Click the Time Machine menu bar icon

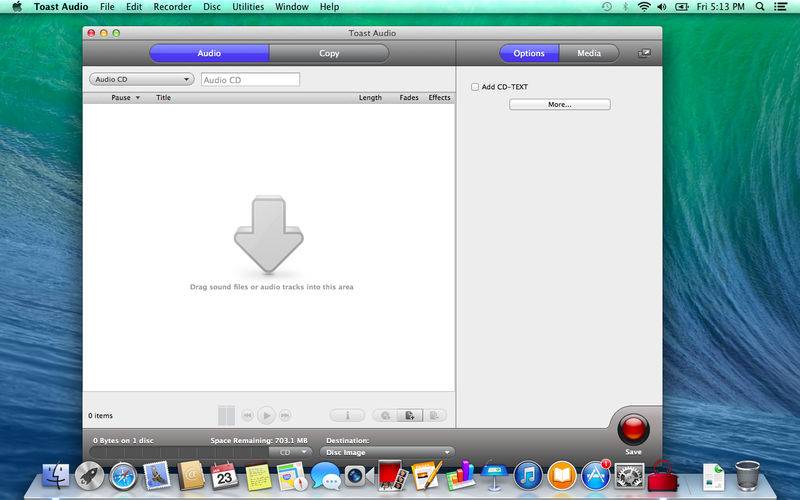pos(607,7)
